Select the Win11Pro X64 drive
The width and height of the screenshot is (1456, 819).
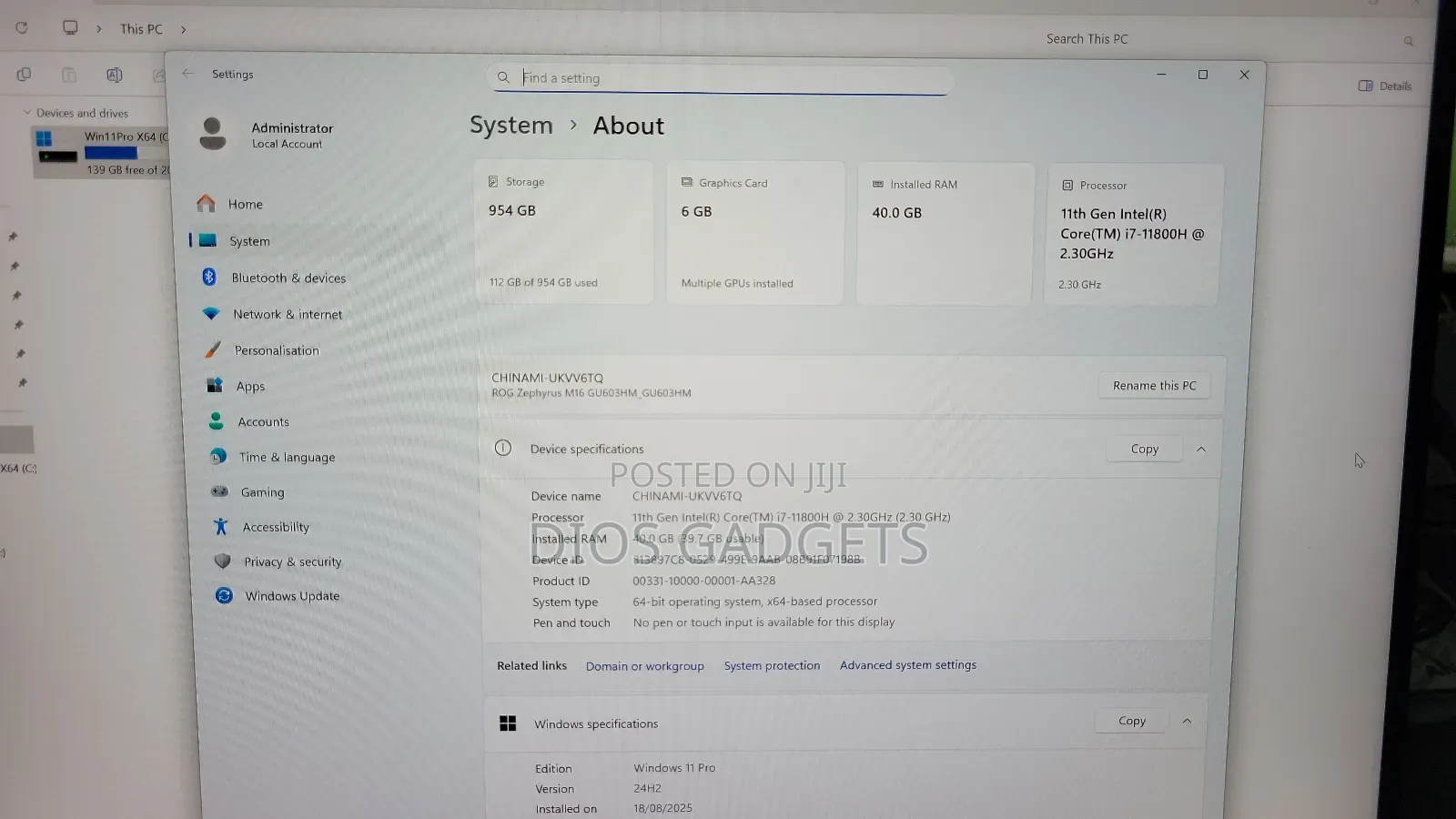(102, 152)
